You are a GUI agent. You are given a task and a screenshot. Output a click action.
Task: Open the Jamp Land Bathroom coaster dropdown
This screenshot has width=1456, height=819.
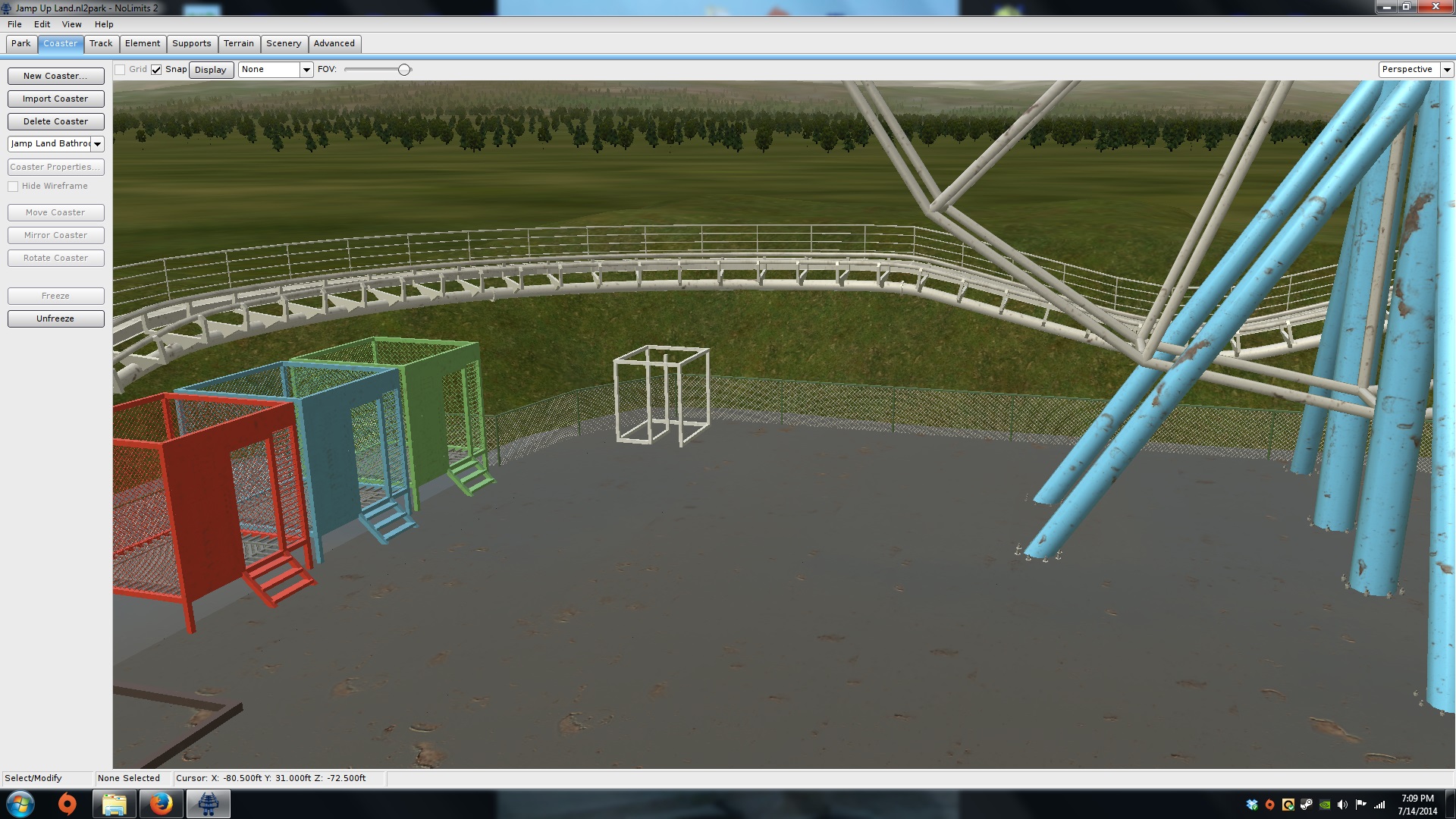pos(97,144)
